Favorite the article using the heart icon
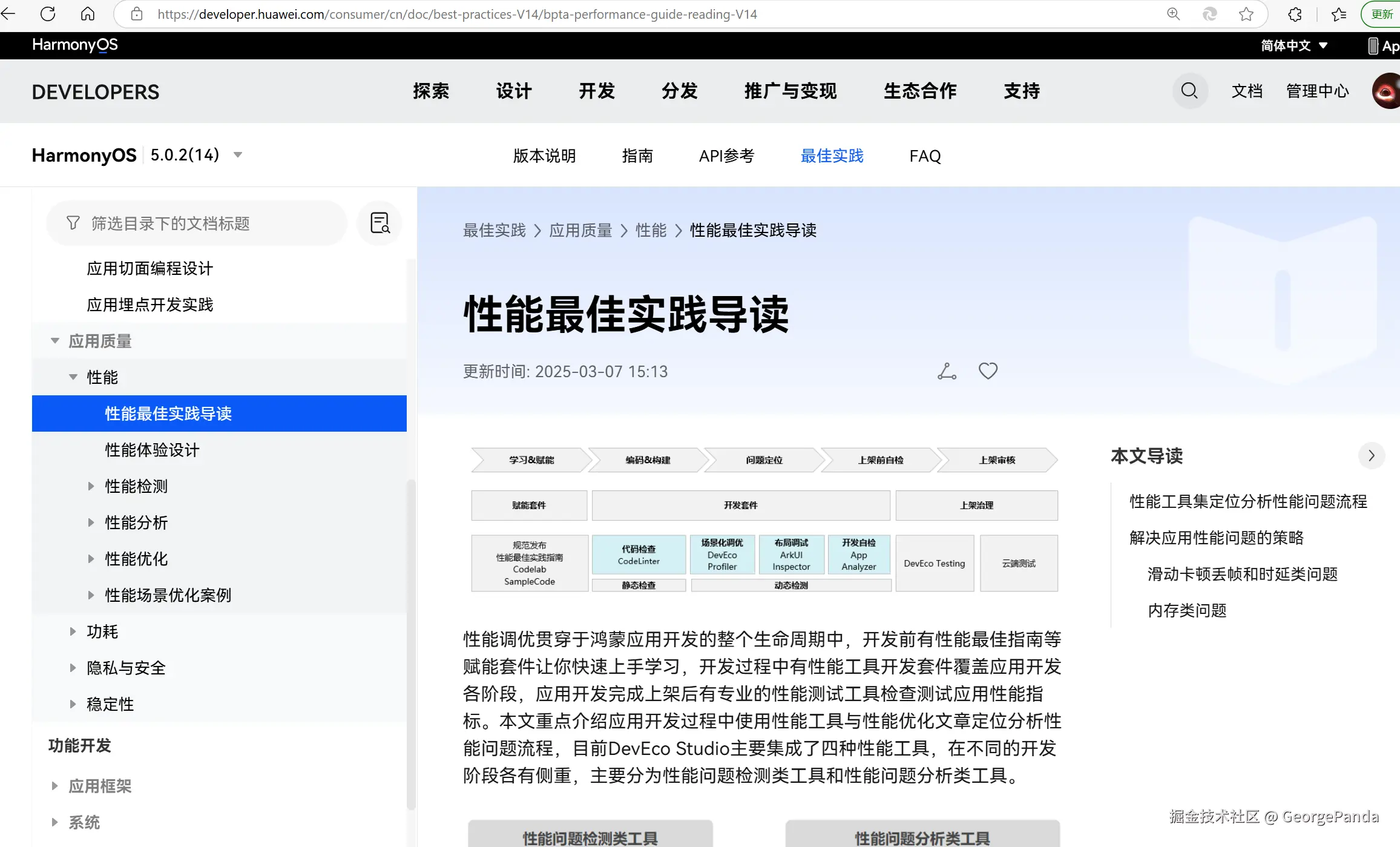1400x847 pixels. point(987,371)
